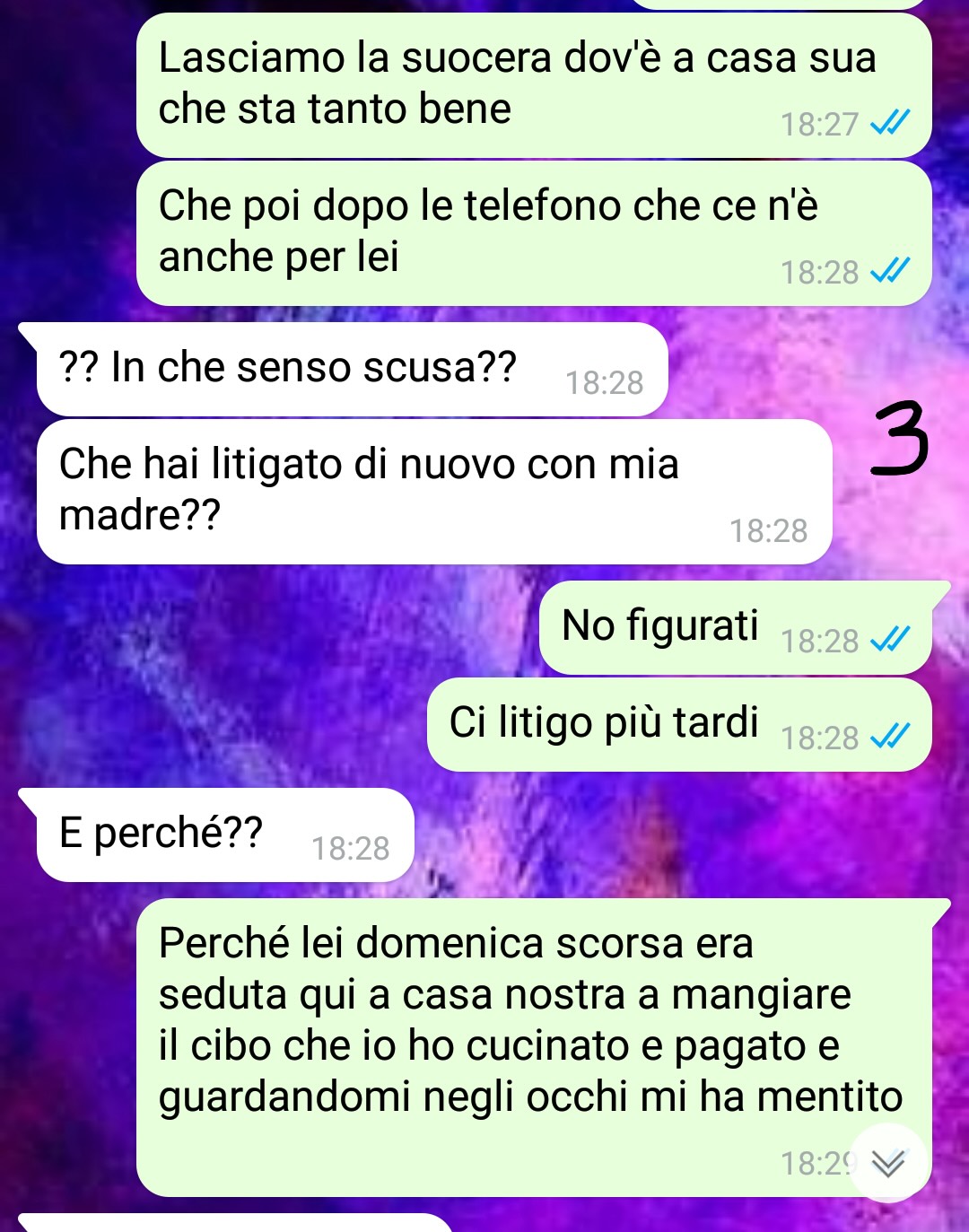Select the 'Che hai litigato di nuovo' message

434,492
